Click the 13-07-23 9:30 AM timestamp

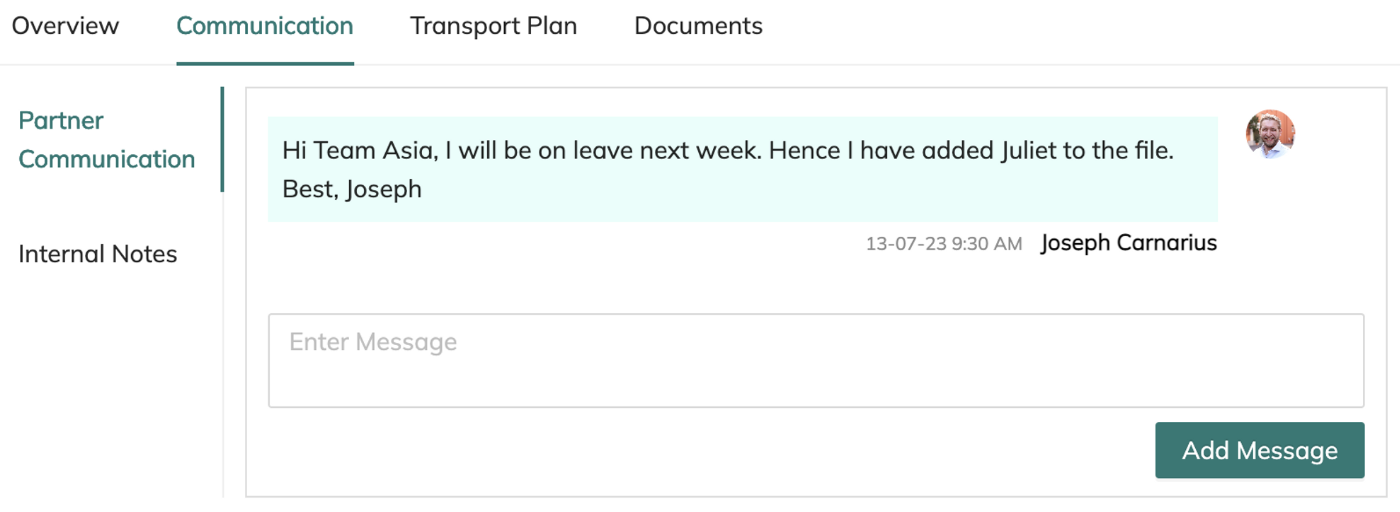tap(944, 244)
